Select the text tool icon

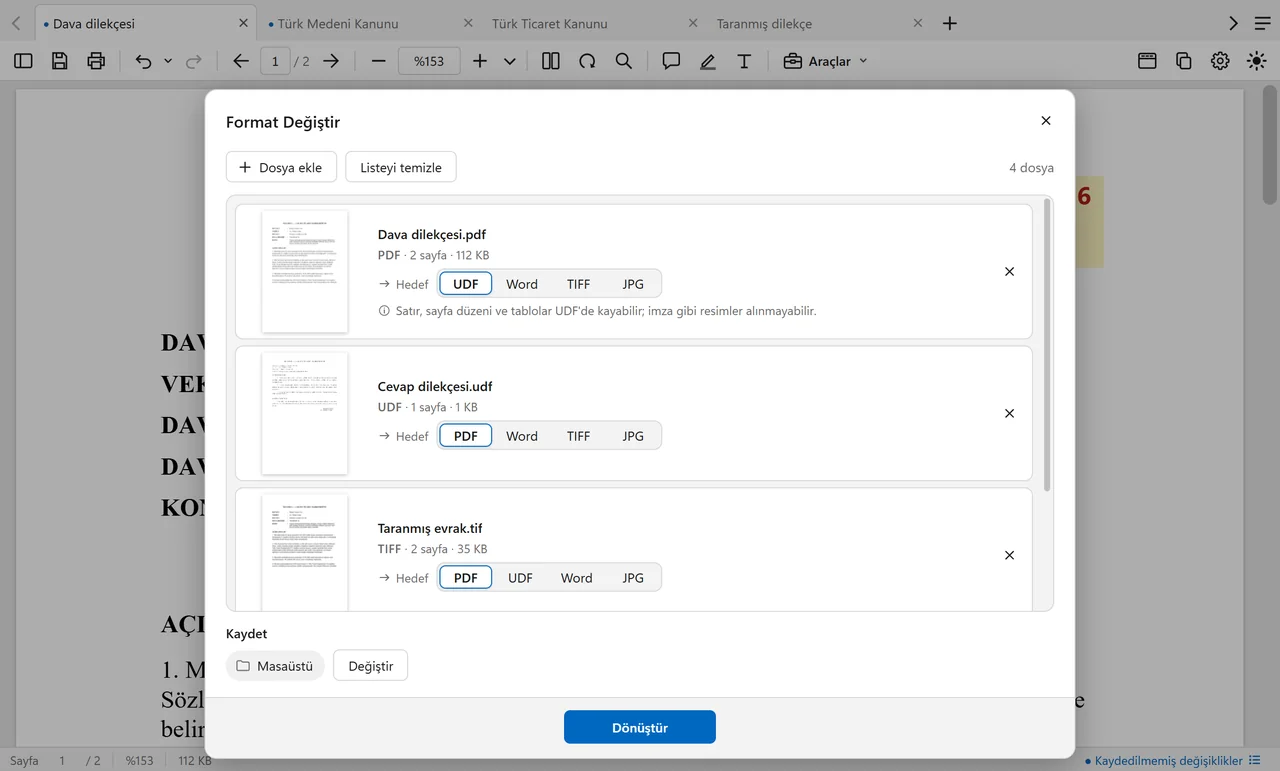[x=744, y=61]
